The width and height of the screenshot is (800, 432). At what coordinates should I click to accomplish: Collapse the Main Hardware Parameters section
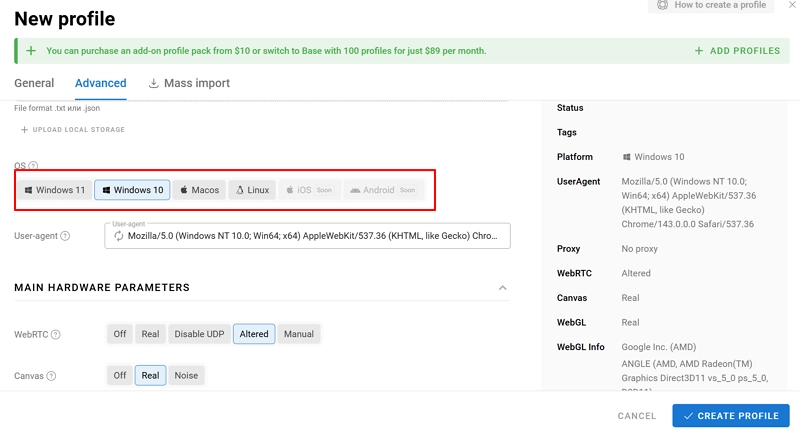point(502,288)
